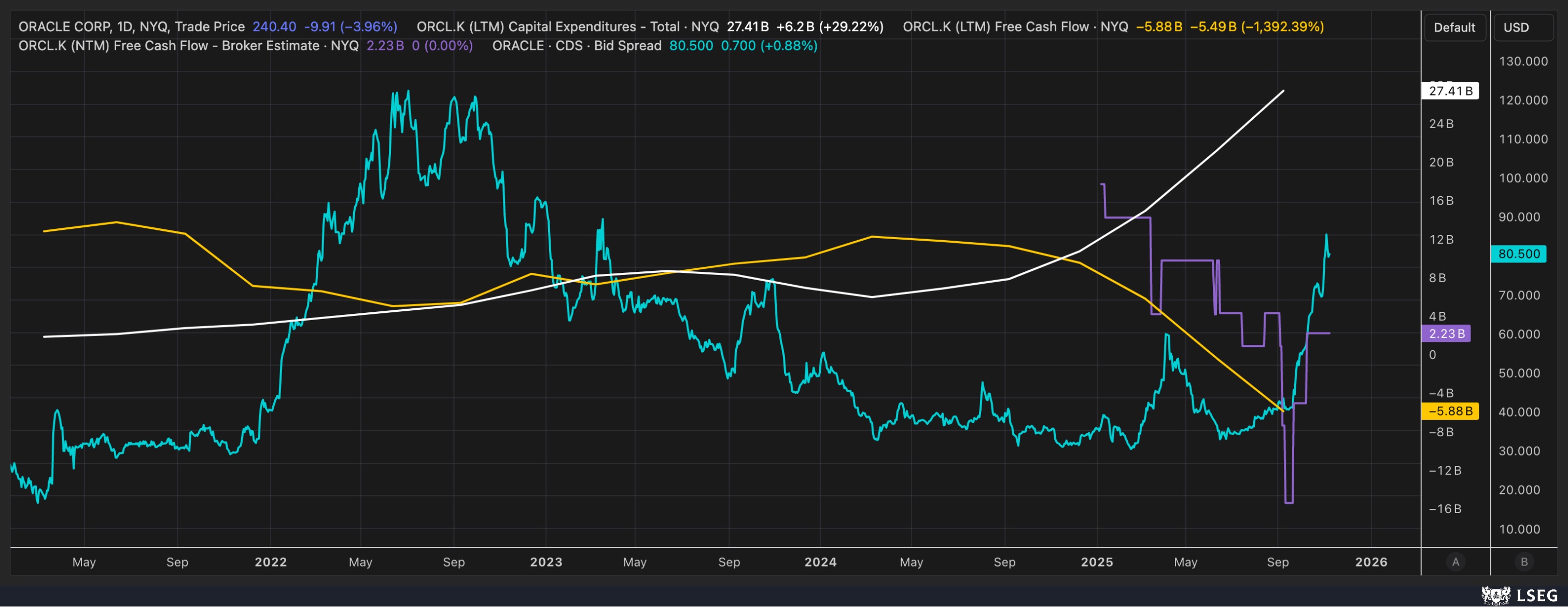Click the 2025 label on time axis
The width and height of the screenshot is (1568, 607).
pyautogui.click(x=1096, y=562)
